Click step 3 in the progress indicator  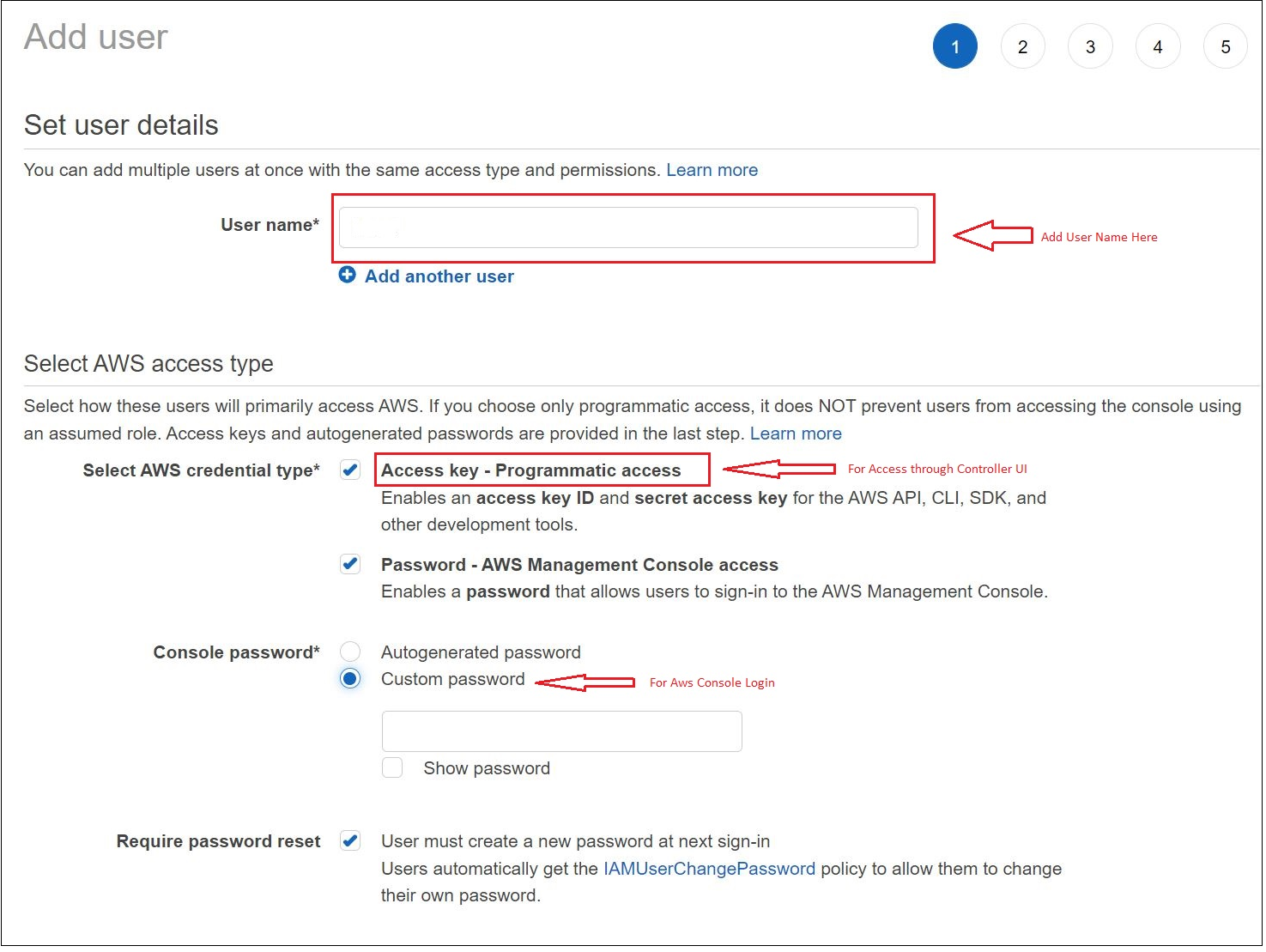point(1090,46)
